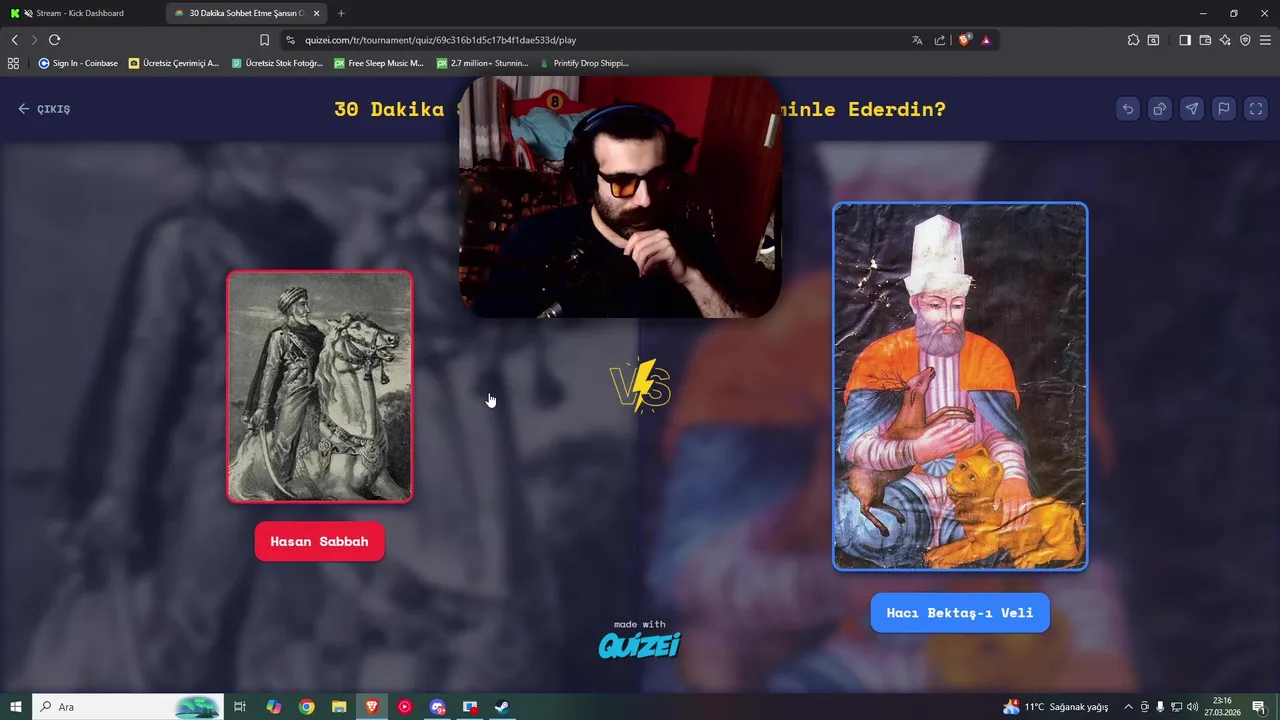Report the quiz with flag icon
Image resolution: width=1280 pixels, height=720 pixels.
tap(1224, 109)
